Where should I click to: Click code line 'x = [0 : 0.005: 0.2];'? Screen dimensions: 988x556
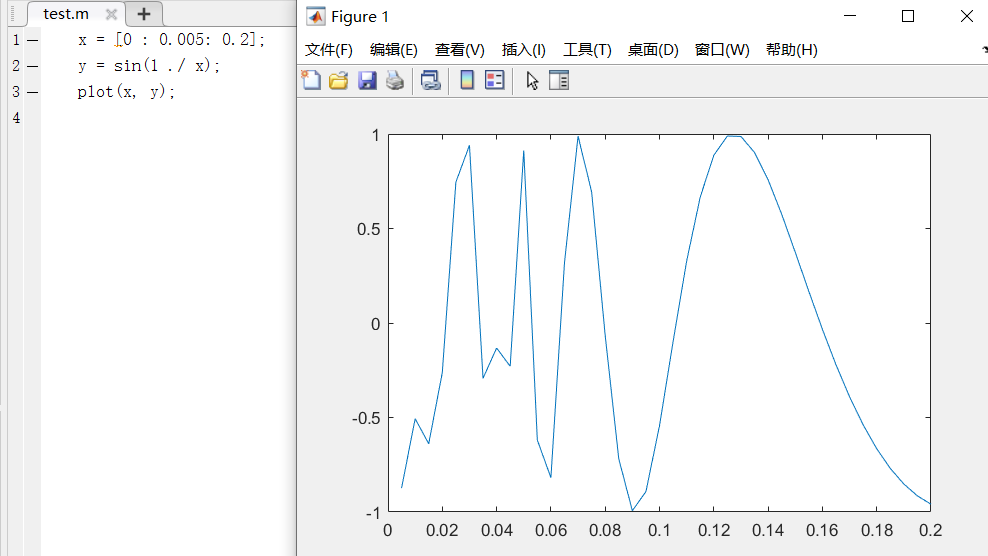click(x=171, y=40)
